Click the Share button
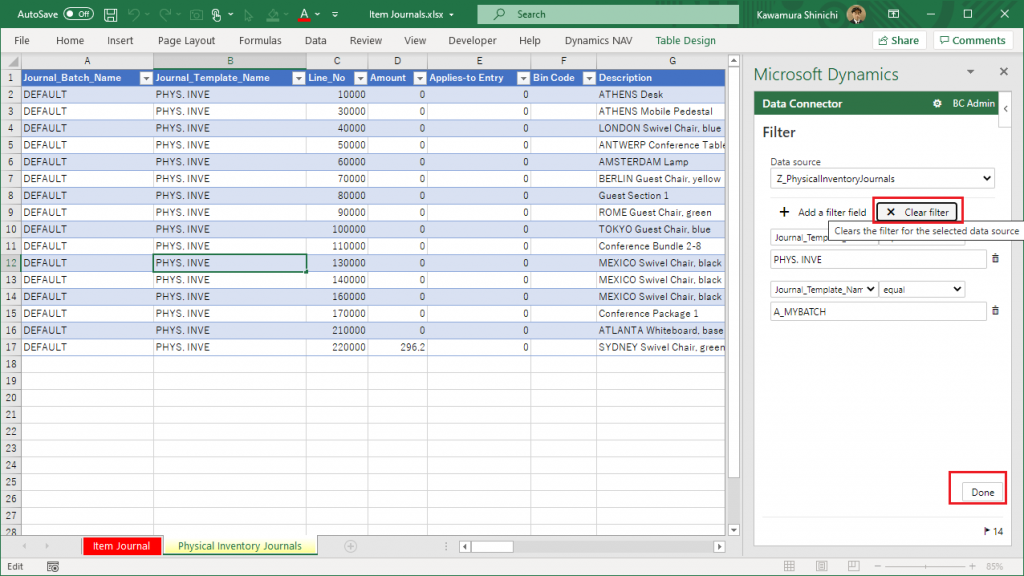The image size is (1024, 576). tap(899, 40)
